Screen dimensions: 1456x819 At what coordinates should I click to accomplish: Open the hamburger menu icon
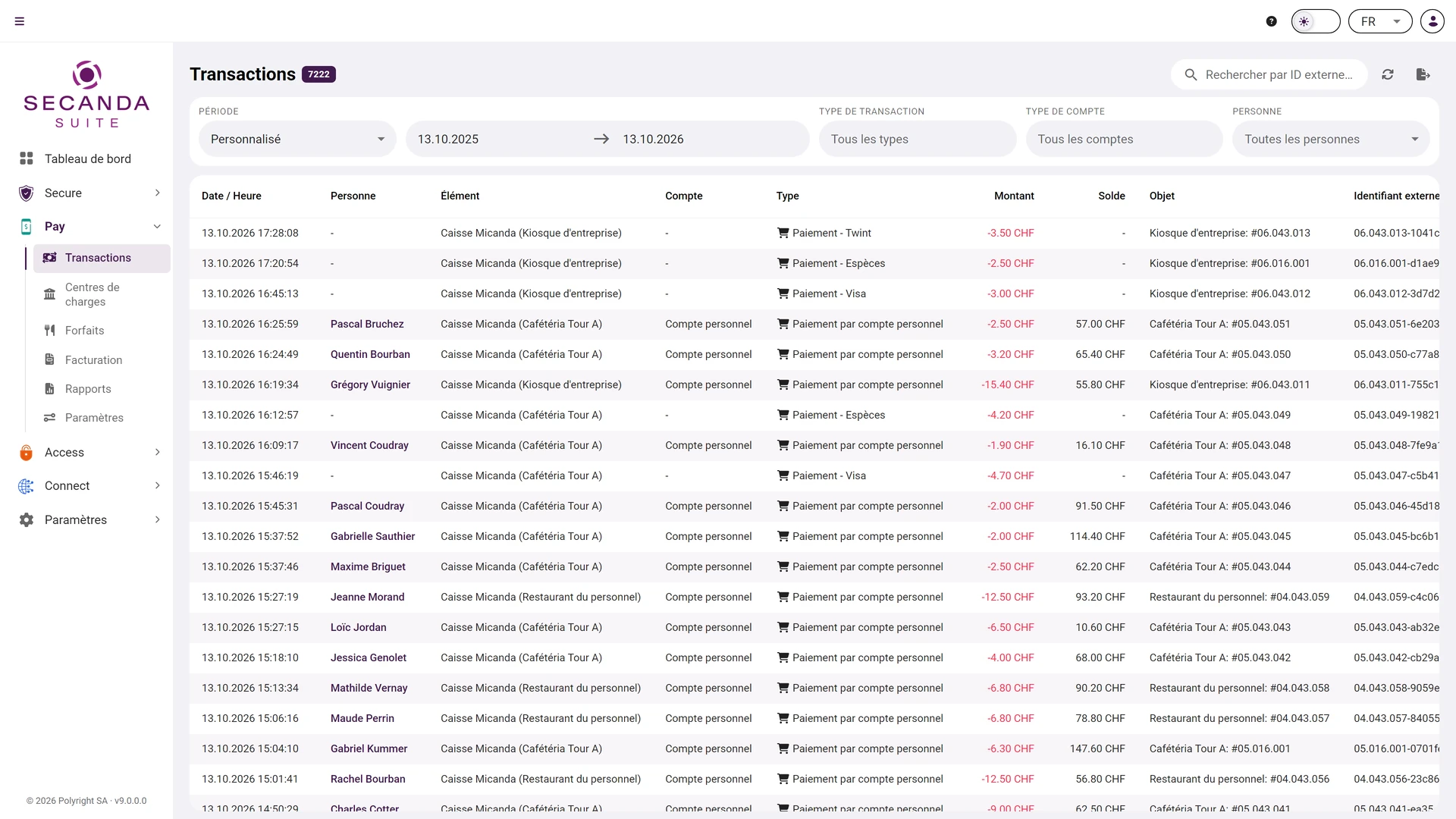tap(20, 21)
